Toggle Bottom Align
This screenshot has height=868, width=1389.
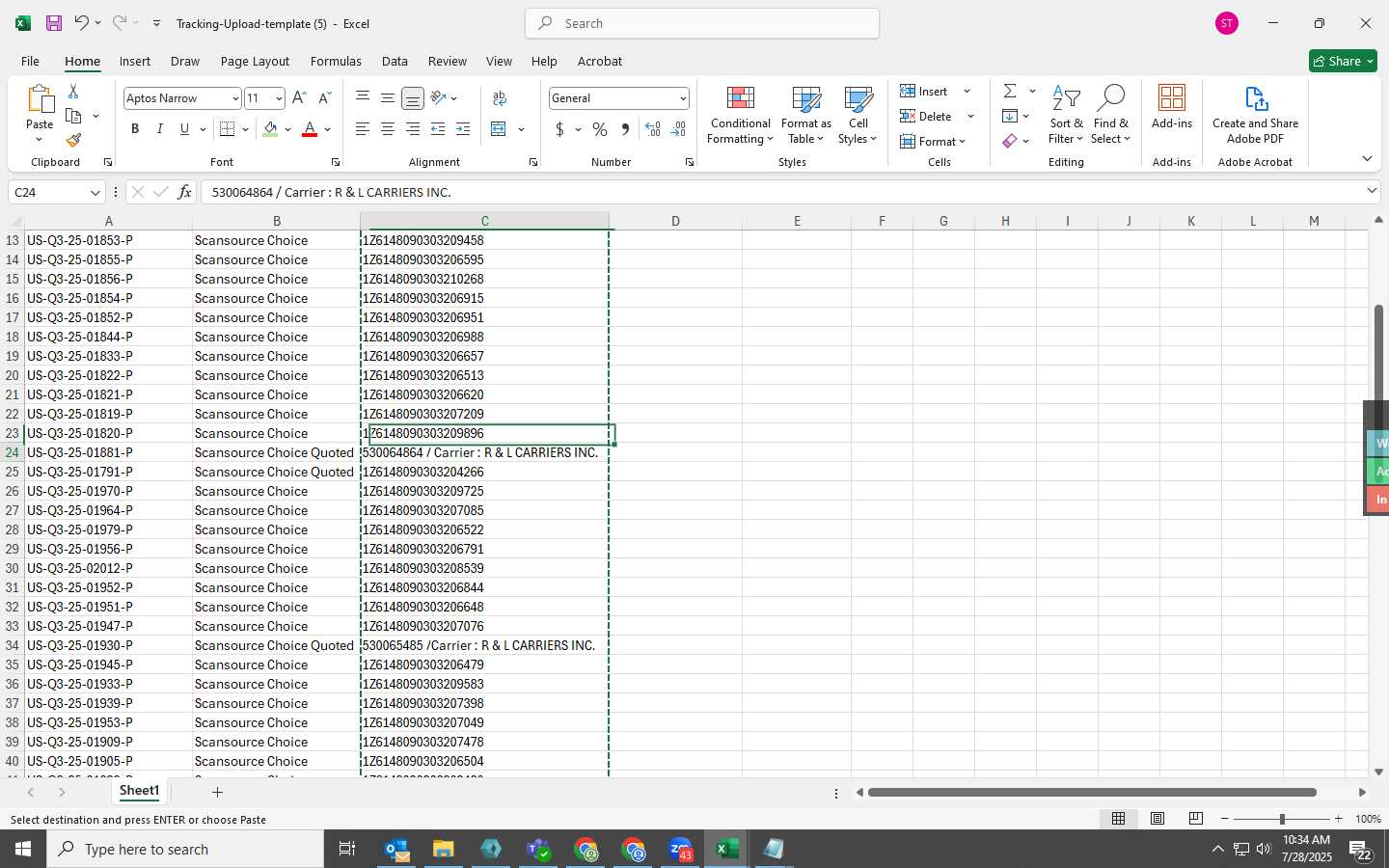click(413, 98)
